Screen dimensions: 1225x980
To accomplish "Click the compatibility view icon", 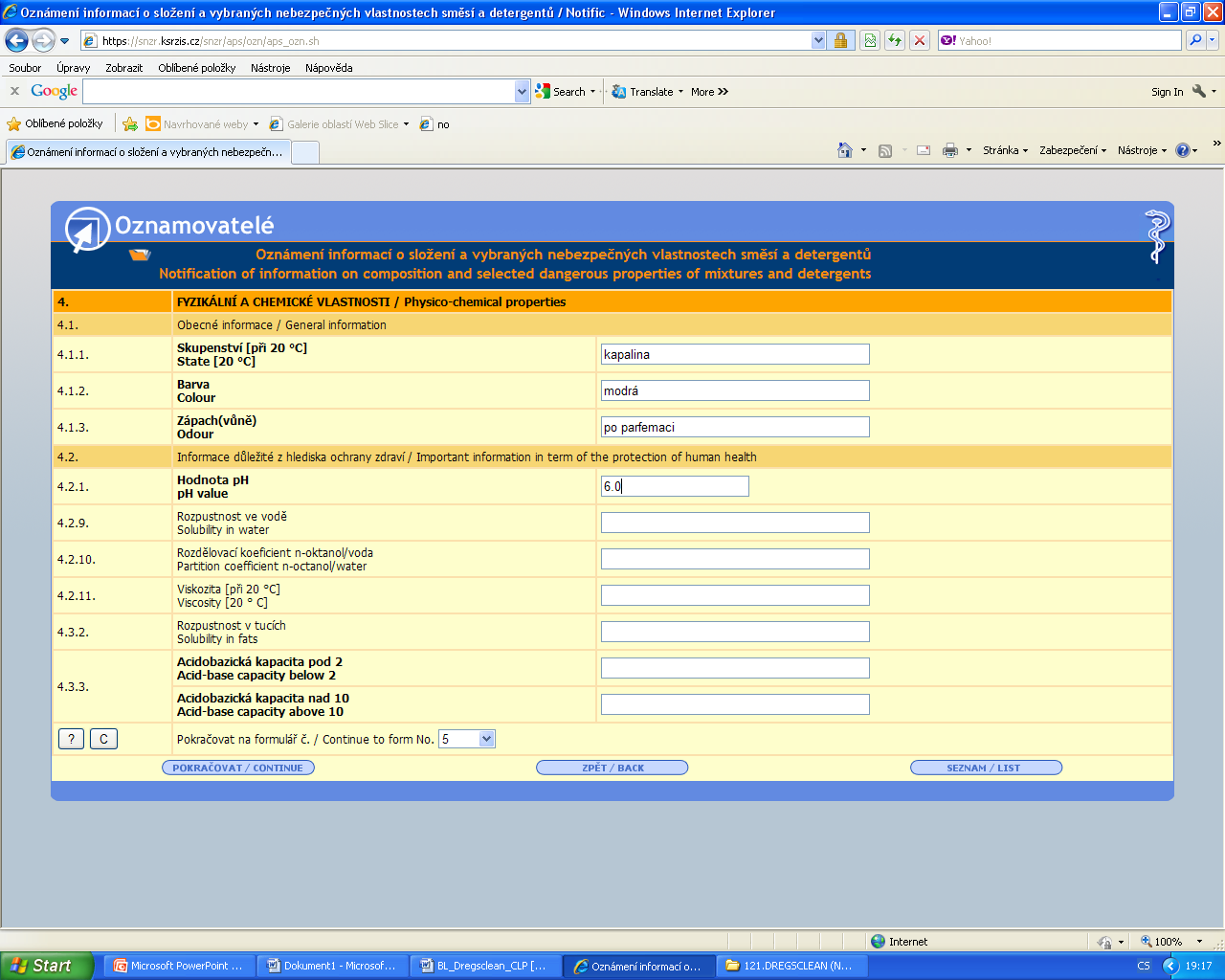I will [x=870, y=40].
